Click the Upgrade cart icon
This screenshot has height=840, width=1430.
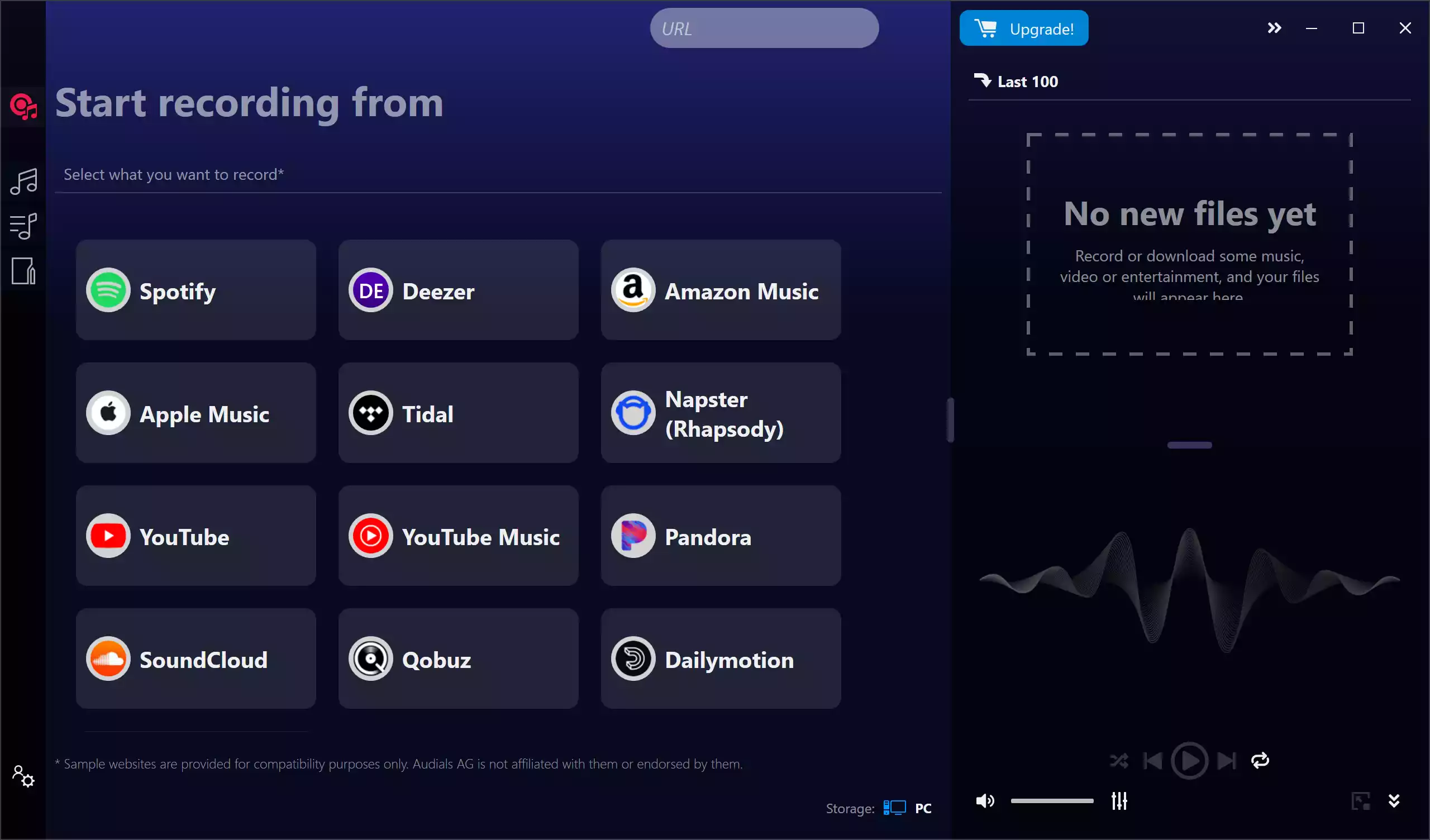pos(986,28)
